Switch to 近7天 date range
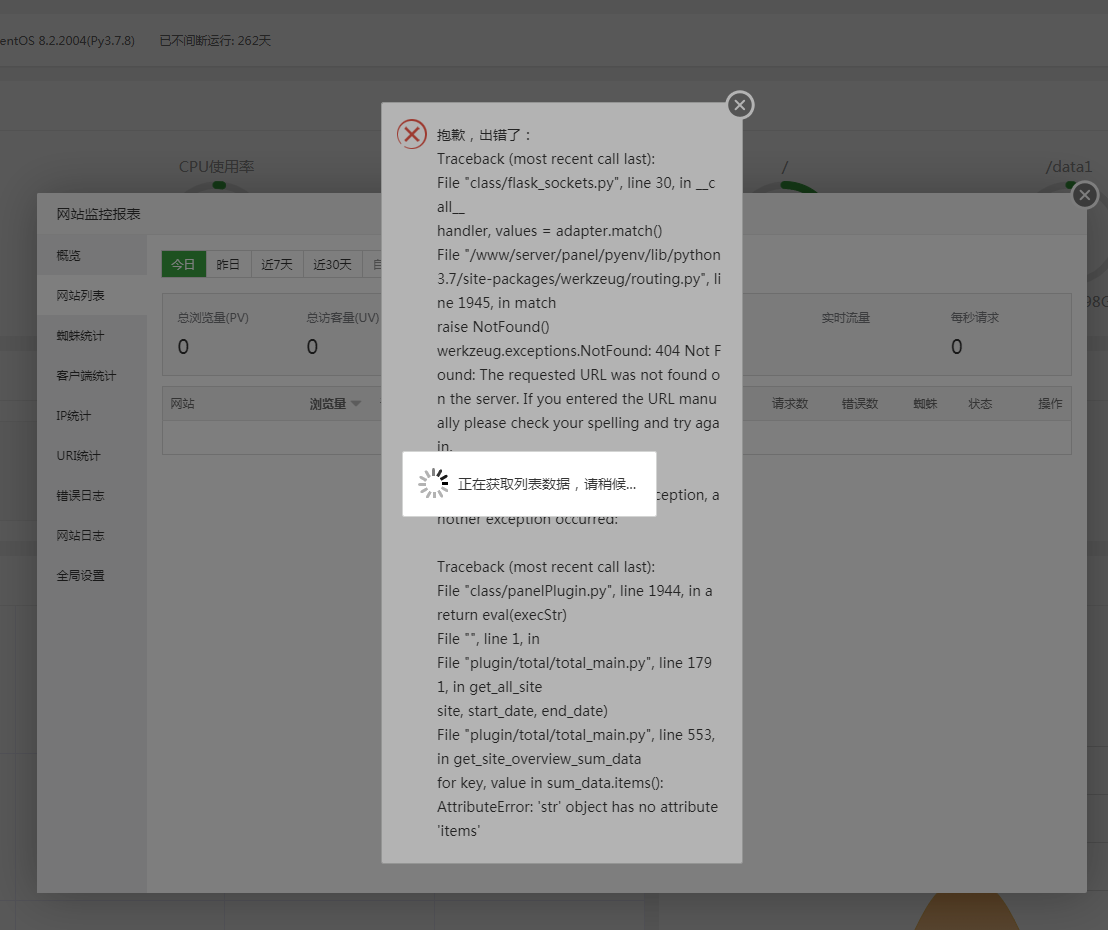This screenshot has width=1108, height=930. coord(277,264)
